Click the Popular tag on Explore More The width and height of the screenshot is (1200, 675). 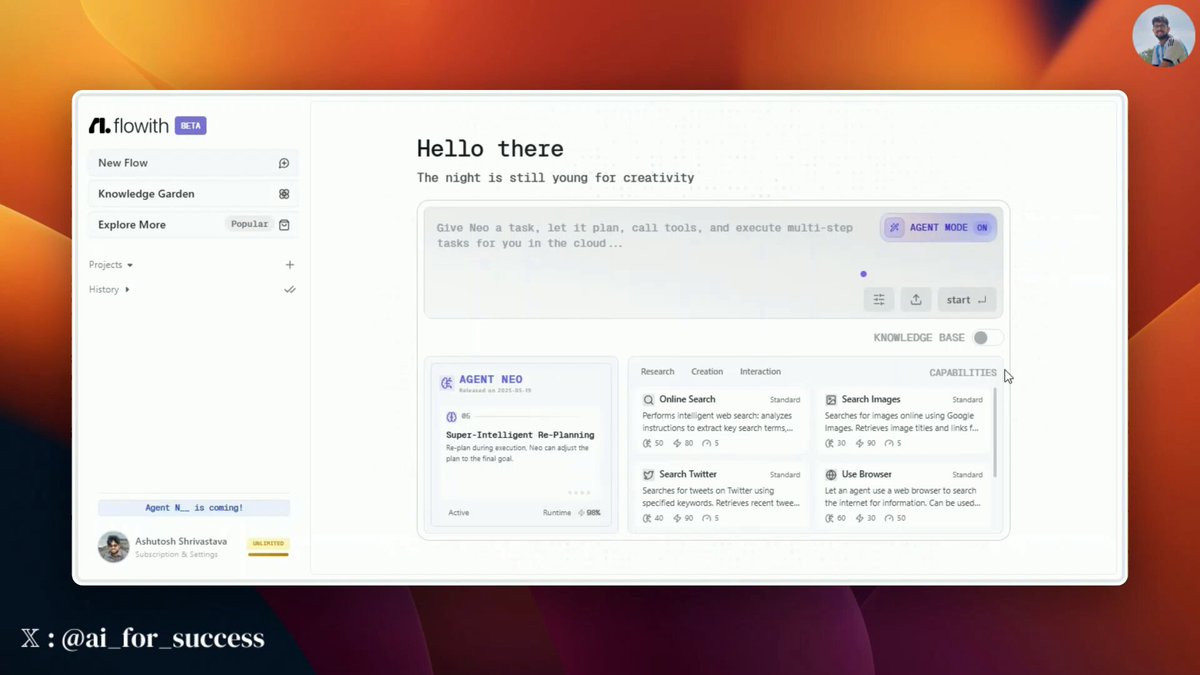249,225
